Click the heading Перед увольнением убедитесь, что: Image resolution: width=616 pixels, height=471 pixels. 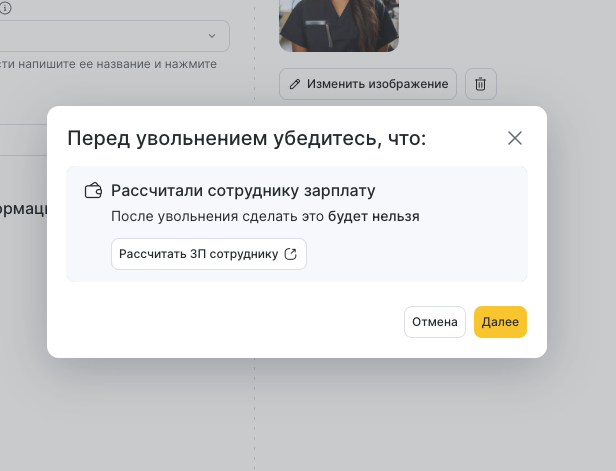click(246, 138)
